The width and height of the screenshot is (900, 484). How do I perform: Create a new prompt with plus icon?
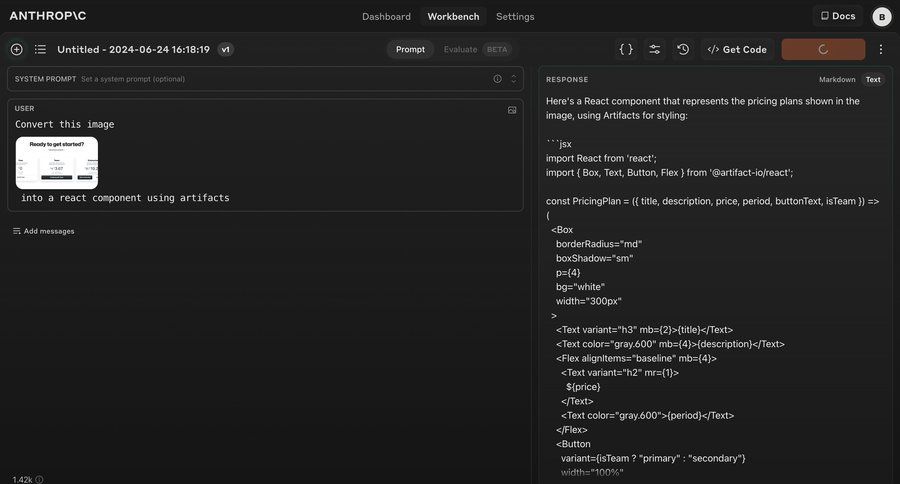click(x=17, y=49)
